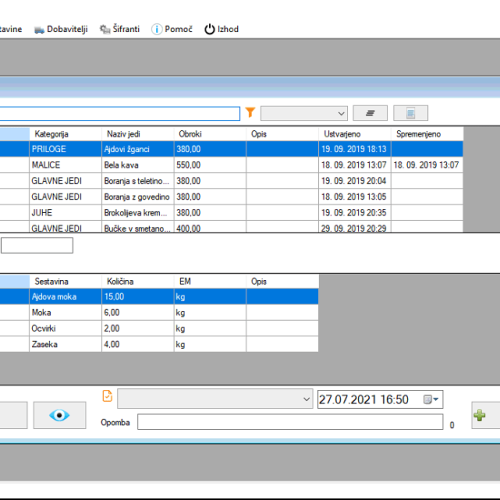
Task: Open the Pomoč help menu
Action: click(172, 29)
